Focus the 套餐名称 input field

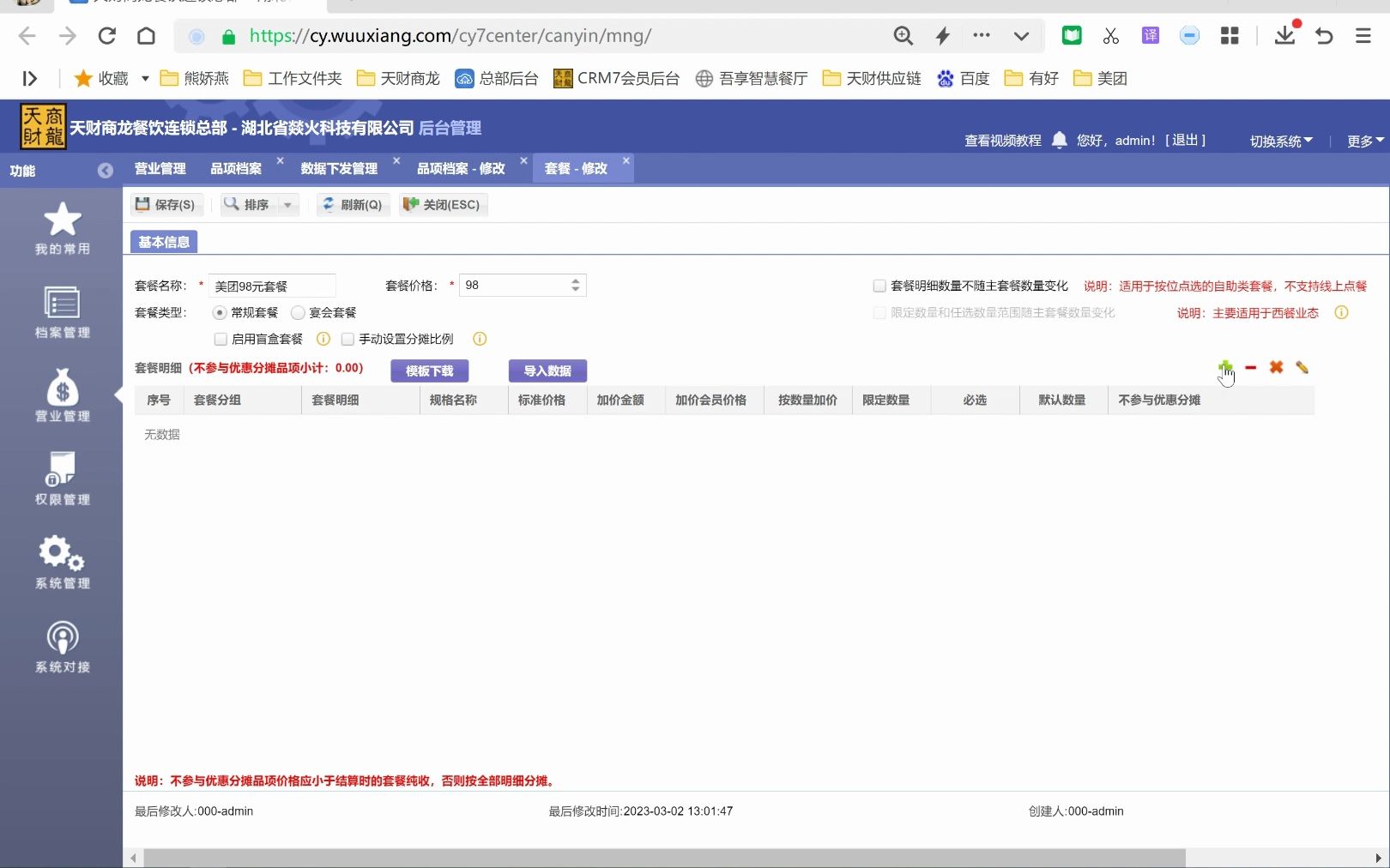click(272, 286)
